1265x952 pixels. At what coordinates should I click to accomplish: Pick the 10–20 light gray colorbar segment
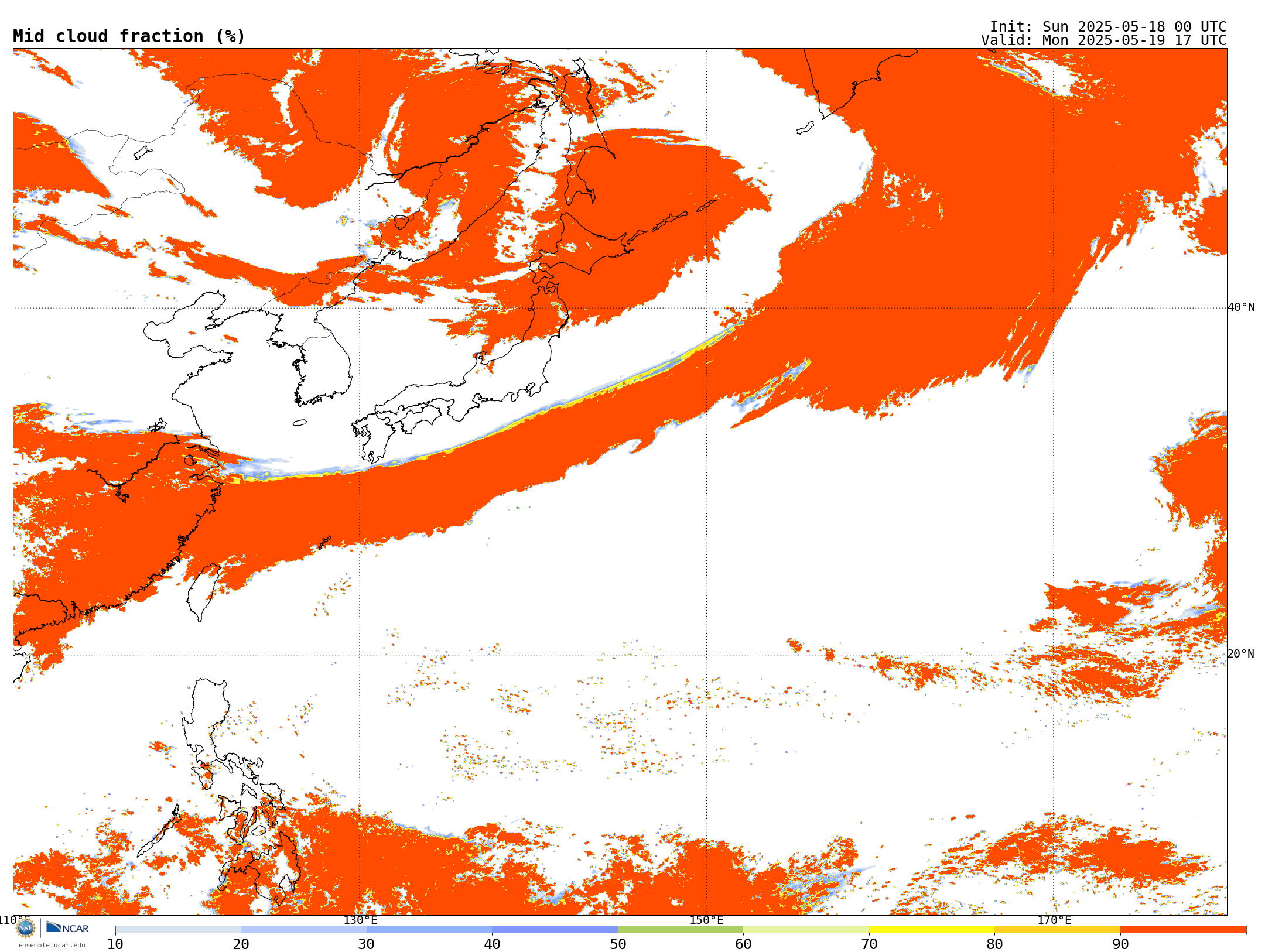click(x=178, y=930)
